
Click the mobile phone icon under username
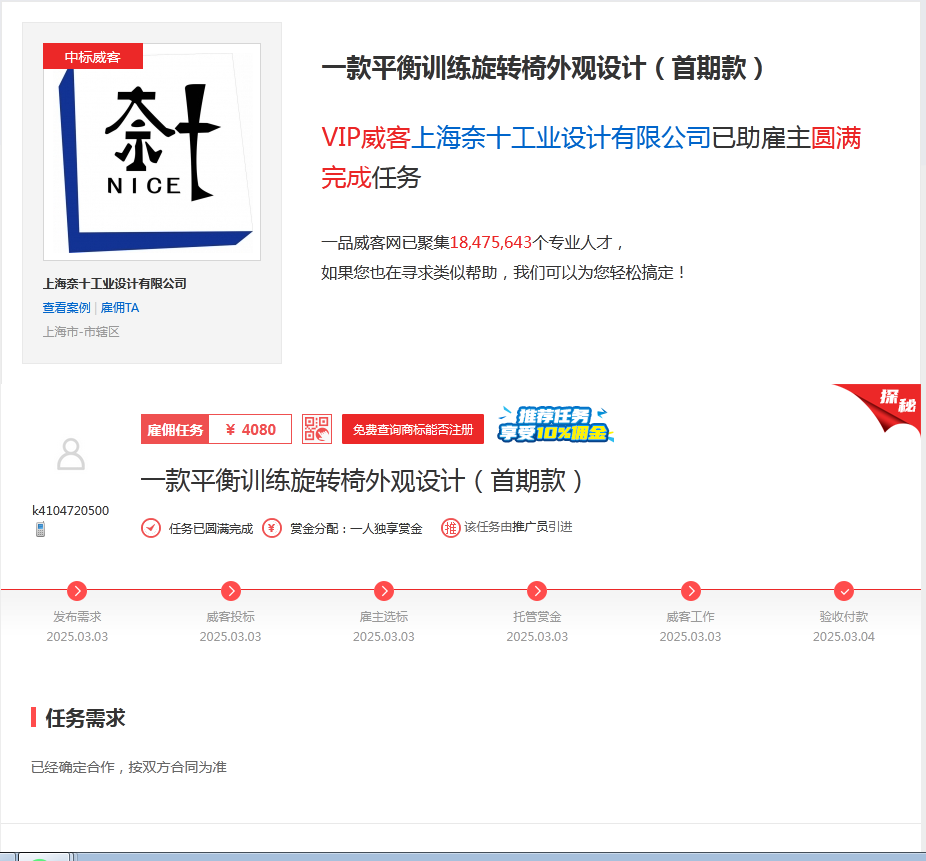pos(40,530)
